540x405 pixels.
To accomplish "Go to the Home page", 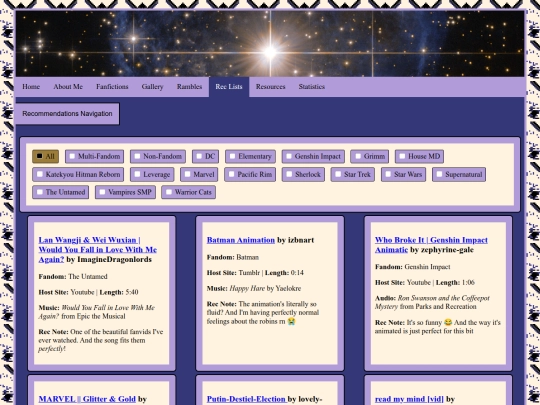I will click(x=31, y=87).
